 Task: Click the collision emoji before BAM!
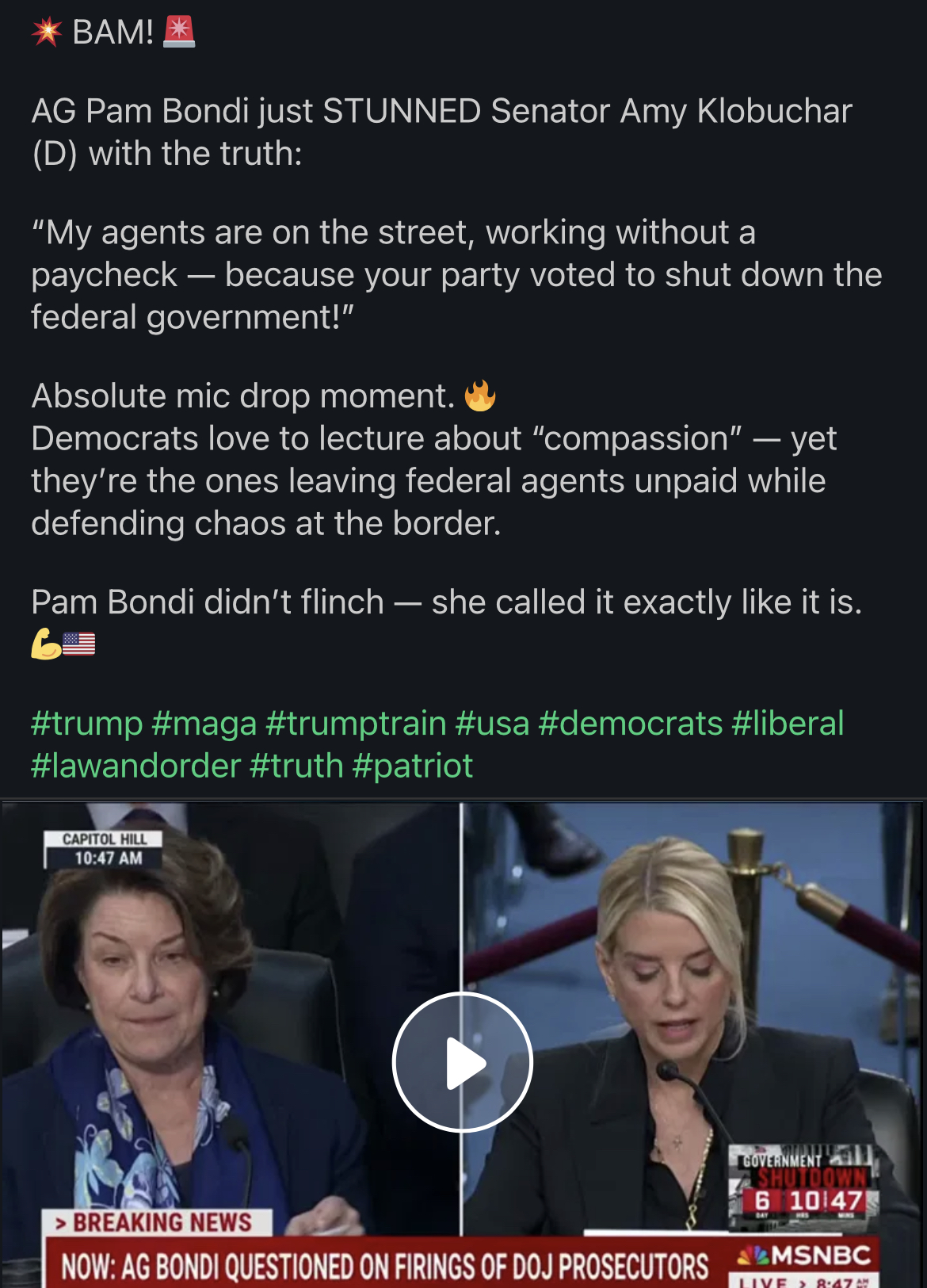(47, 32)
